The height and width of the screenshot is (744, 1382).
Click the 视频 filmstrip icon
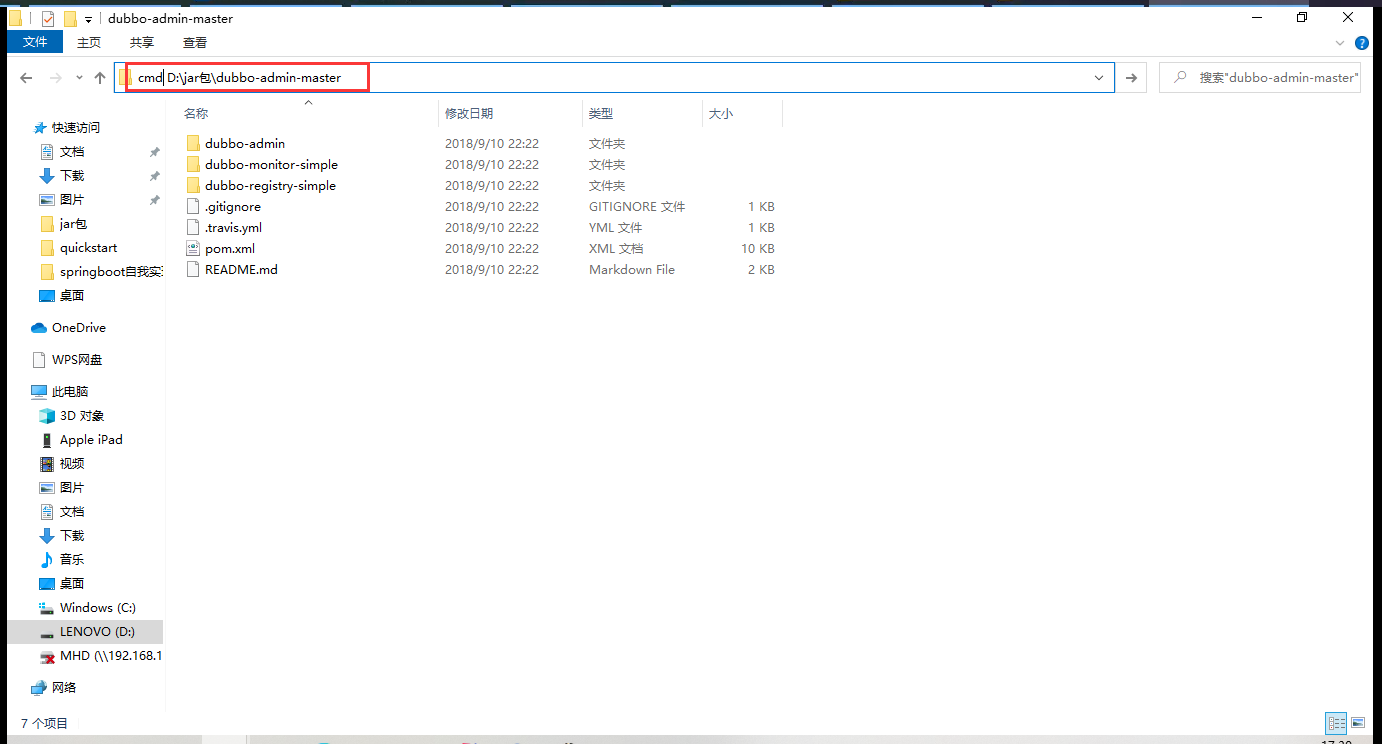[x=47, y=464]
